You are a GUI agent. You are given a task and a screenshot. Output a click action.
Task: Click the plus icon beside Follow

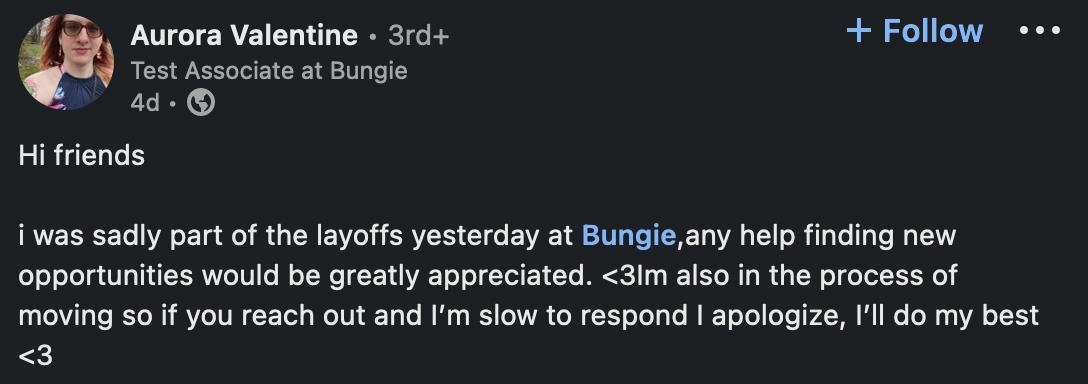click(859, 31)
